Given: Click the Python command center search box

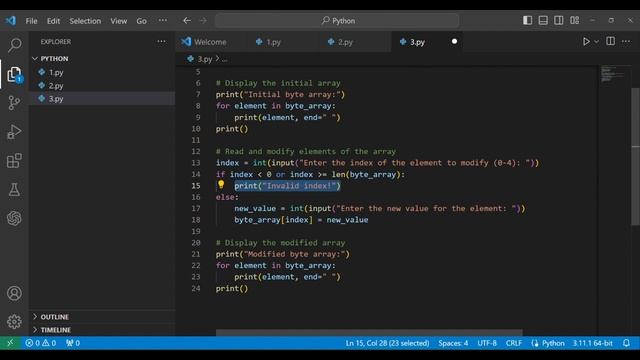Looking at the screenshot, I should [338, 20].
